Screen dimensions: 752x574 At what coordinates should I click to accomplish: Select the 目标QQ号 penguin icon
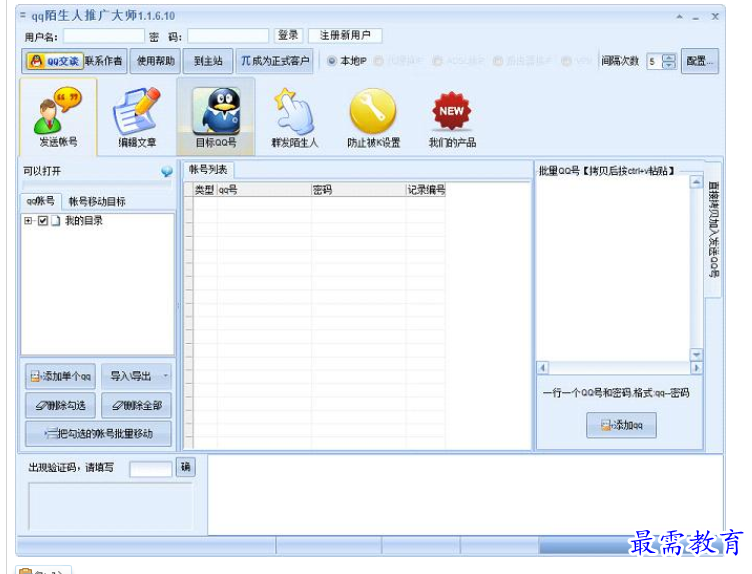point(216,117)
